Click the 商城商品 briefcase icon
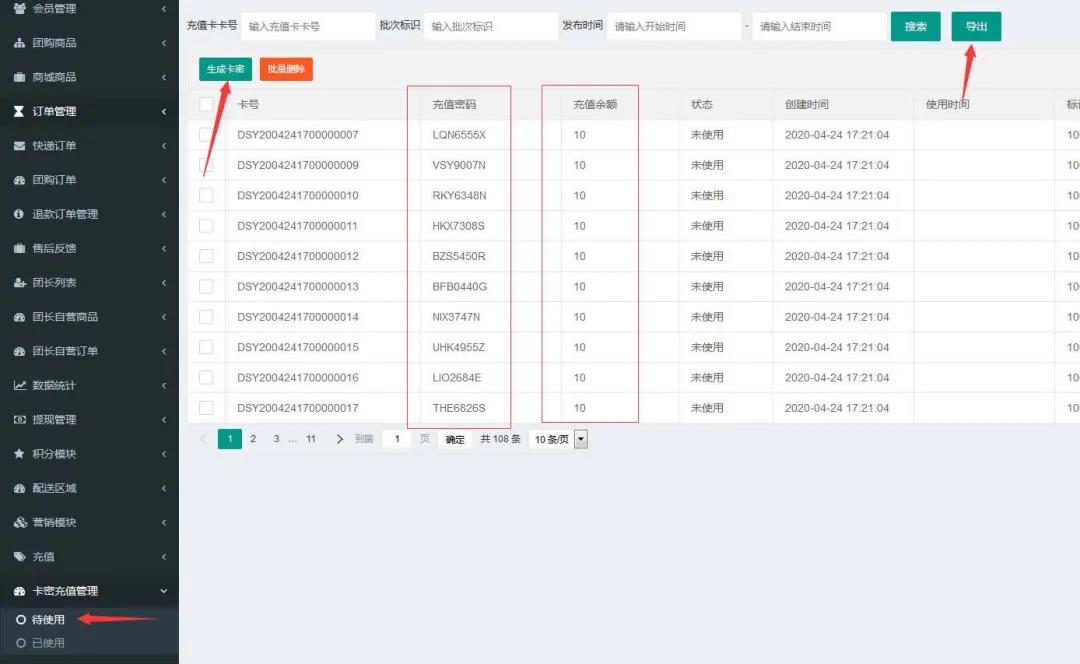The height and width of the screenshot is (664, 1080). tap(20, 77)
